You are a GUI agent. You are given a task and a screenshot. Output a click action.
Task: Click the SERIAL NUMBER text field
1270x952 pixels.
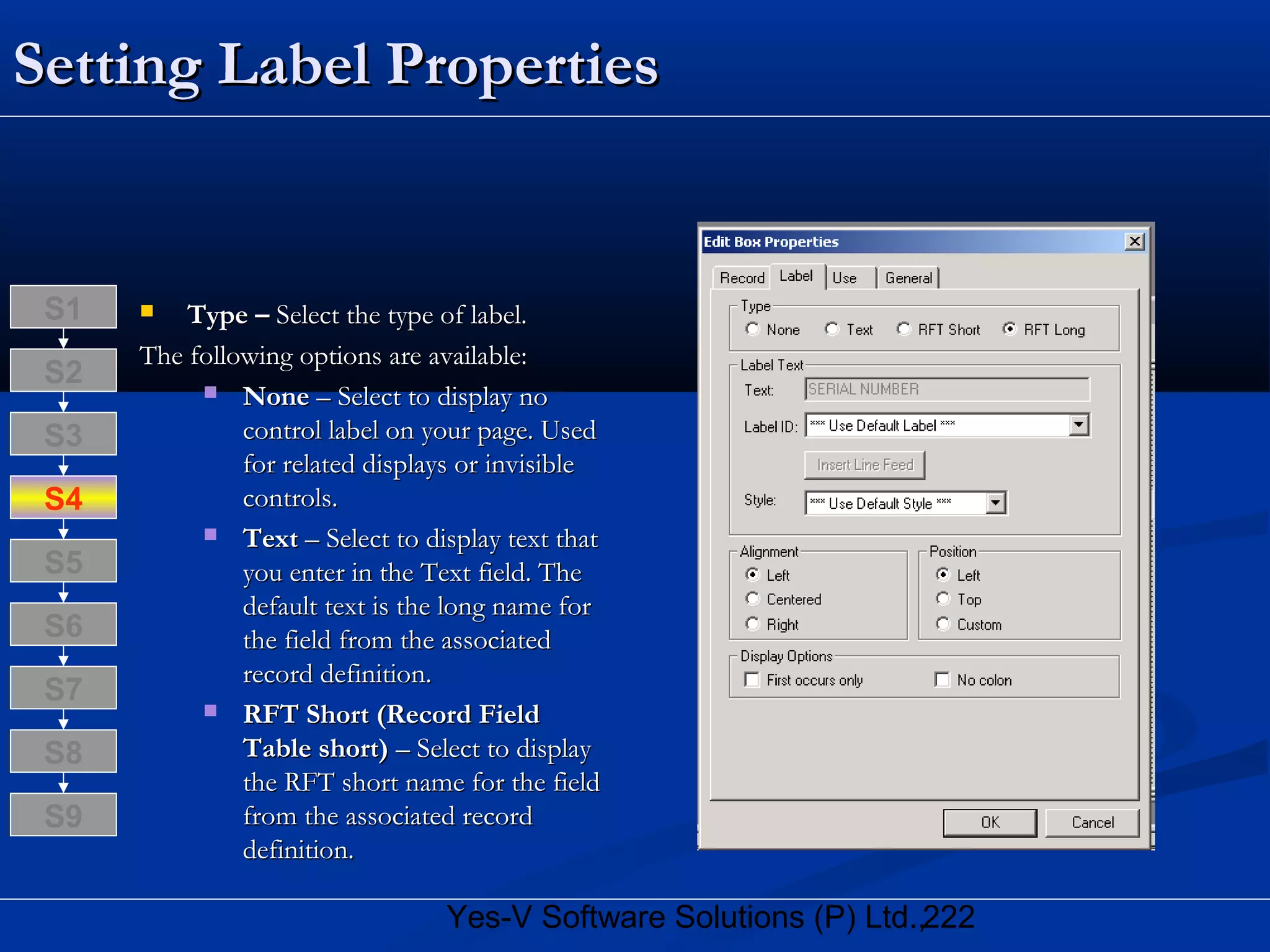(x=947, y=389)
